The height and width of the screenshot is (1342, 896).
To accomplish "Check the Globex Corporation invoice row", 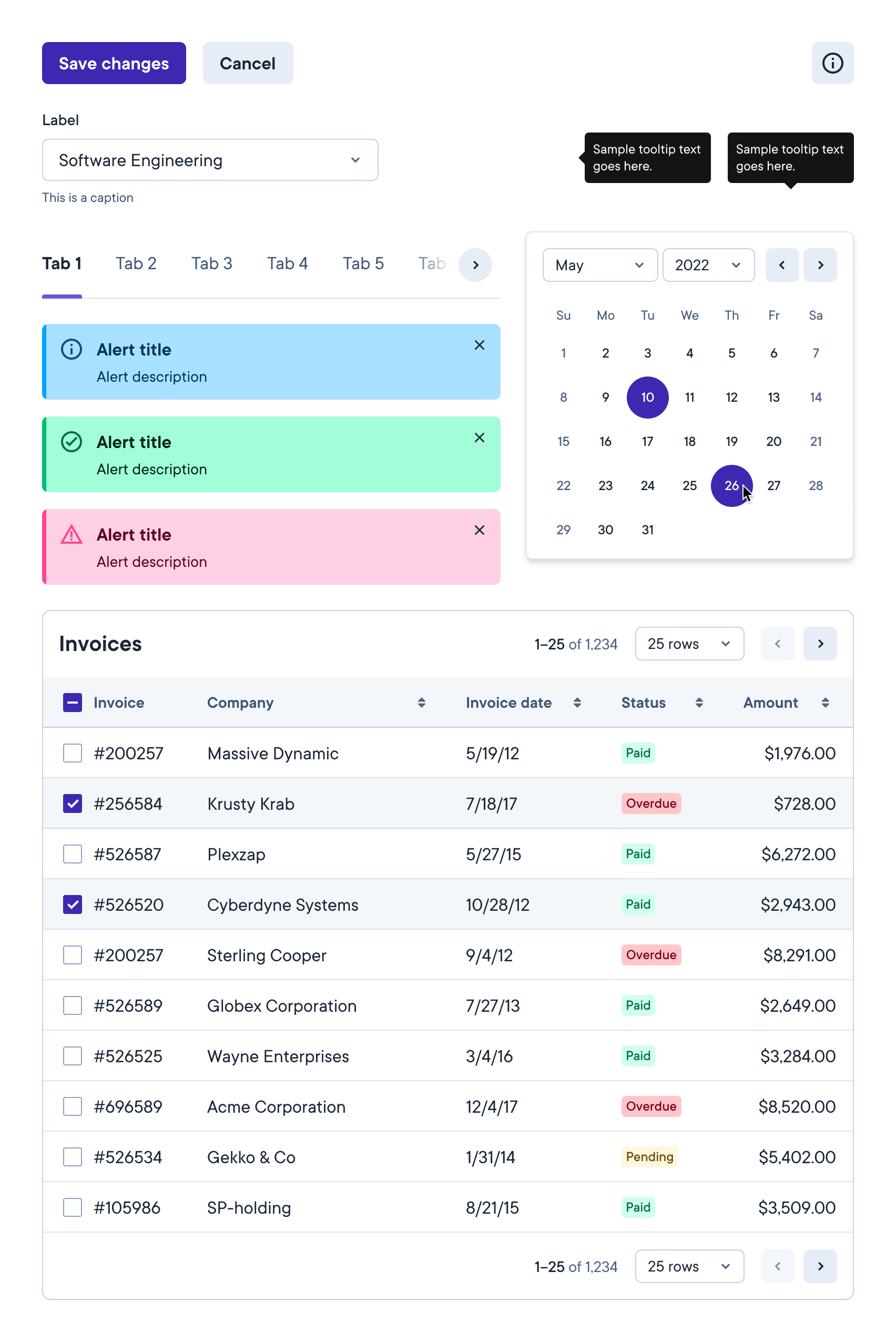I will tap(73, 1005).
